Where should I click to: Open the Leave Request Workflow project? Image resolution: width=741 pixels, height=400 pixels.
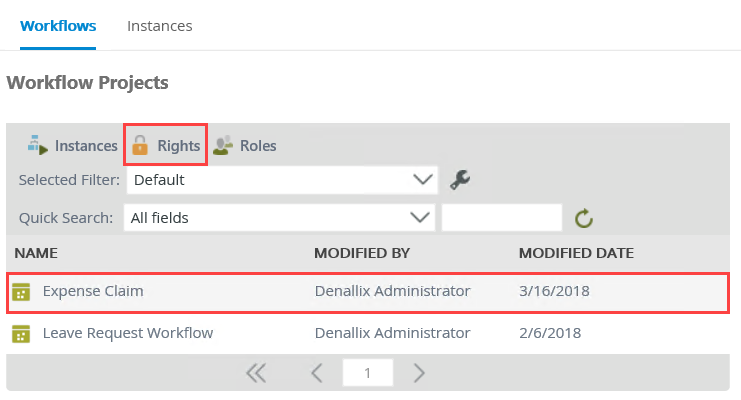(127, 333)
